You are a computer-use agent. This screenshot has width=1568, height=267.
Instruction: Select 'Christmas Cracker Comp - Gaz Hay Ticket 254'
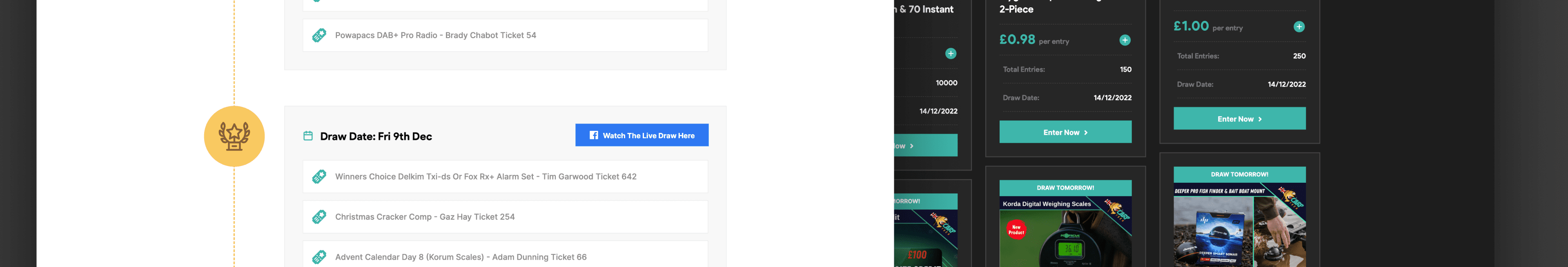pos(425,217)
